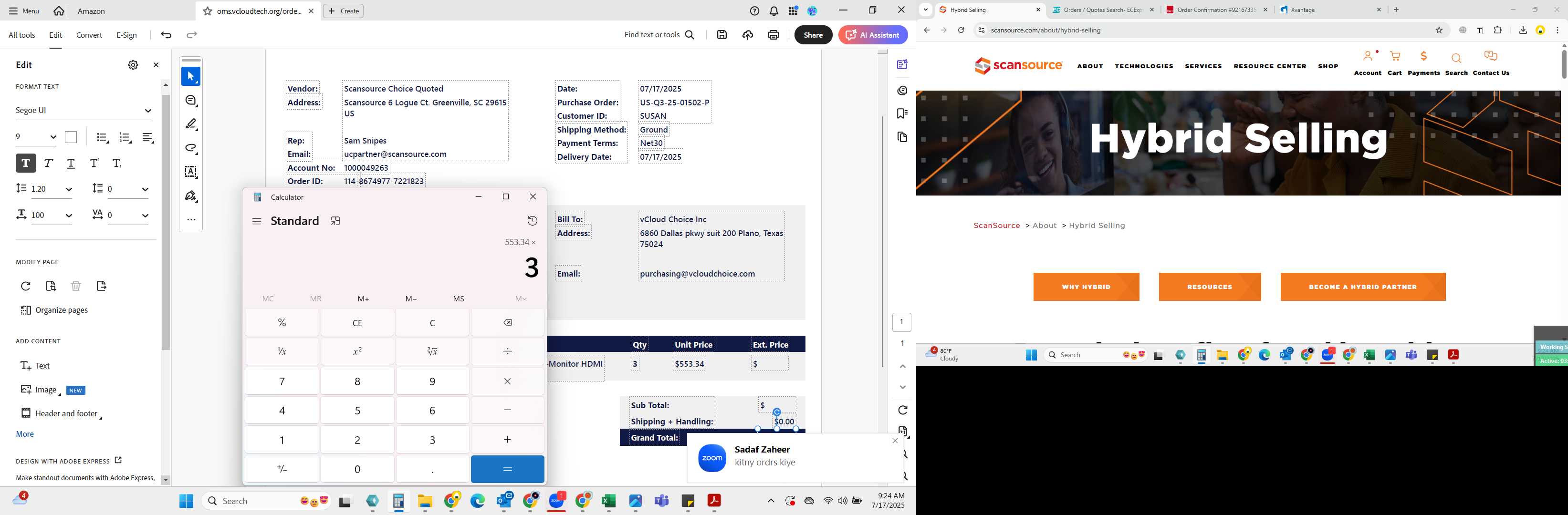The image size is (1568, 515).
Task: Open Header and footer options
Action: click(61, 413)
